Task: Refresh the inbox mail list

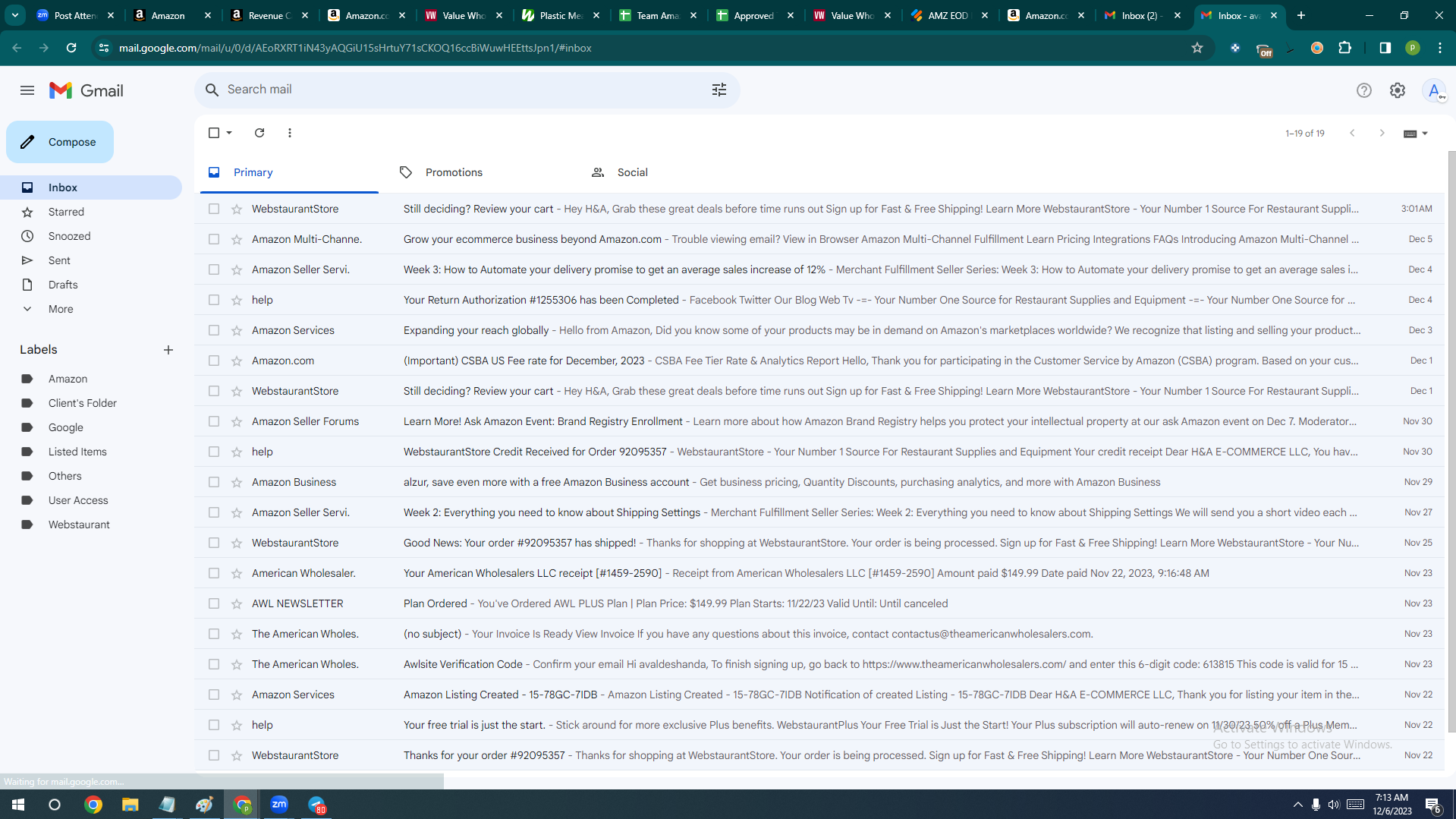Action: pos(259,133)
